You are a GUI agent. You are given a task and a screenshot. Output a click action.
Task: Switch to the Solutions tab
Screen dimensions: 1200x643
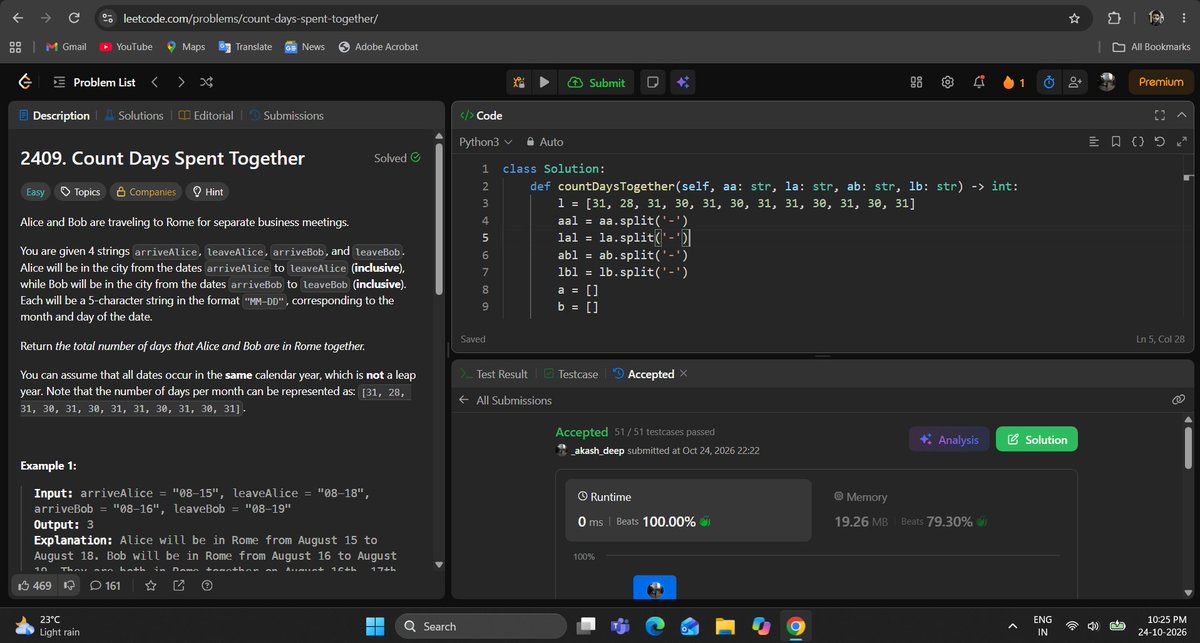(133, 115)
